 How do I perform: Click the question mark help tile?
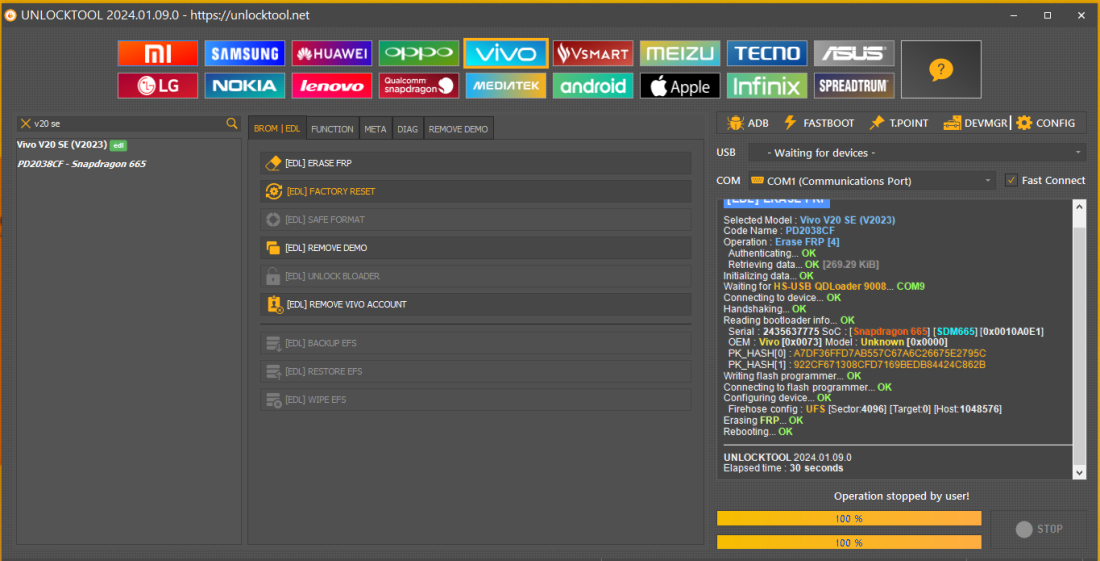click(x=941, y=69)
